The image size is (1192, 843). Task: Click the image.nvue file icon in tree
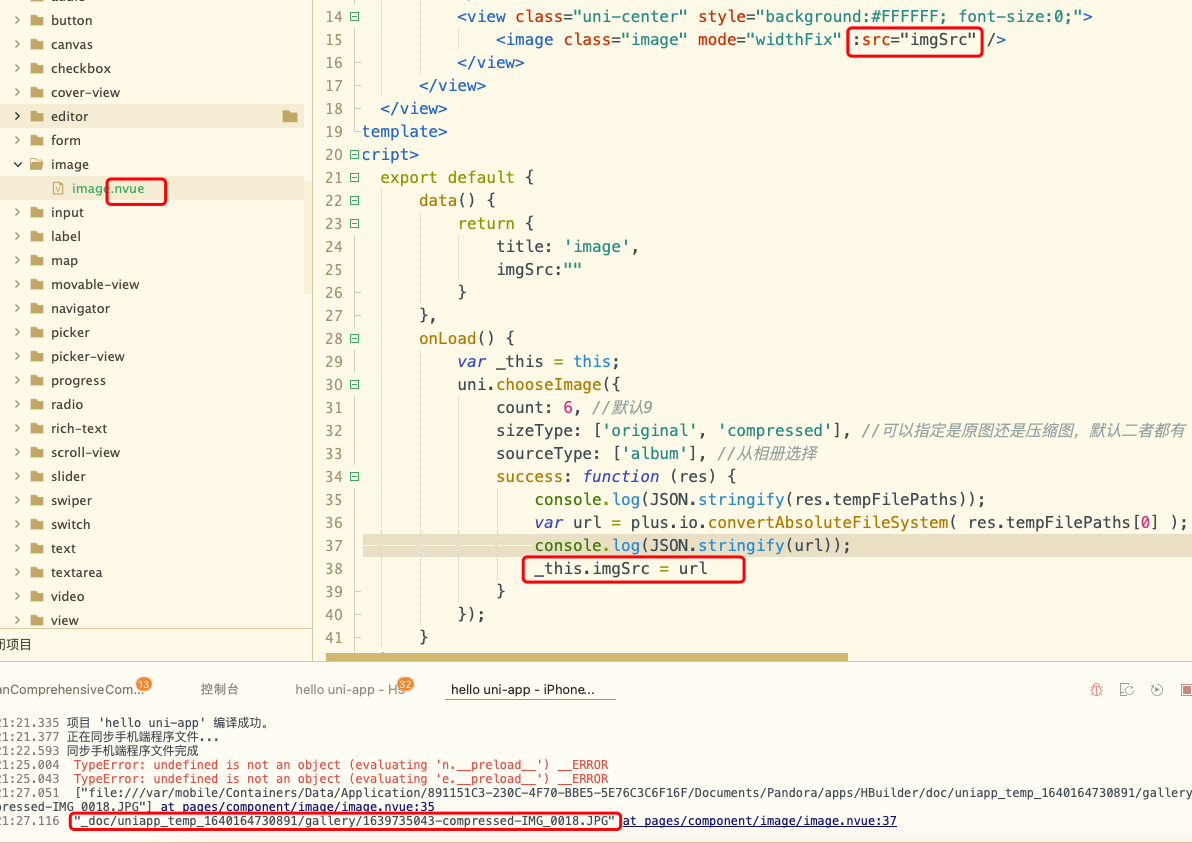pos(58,189)
